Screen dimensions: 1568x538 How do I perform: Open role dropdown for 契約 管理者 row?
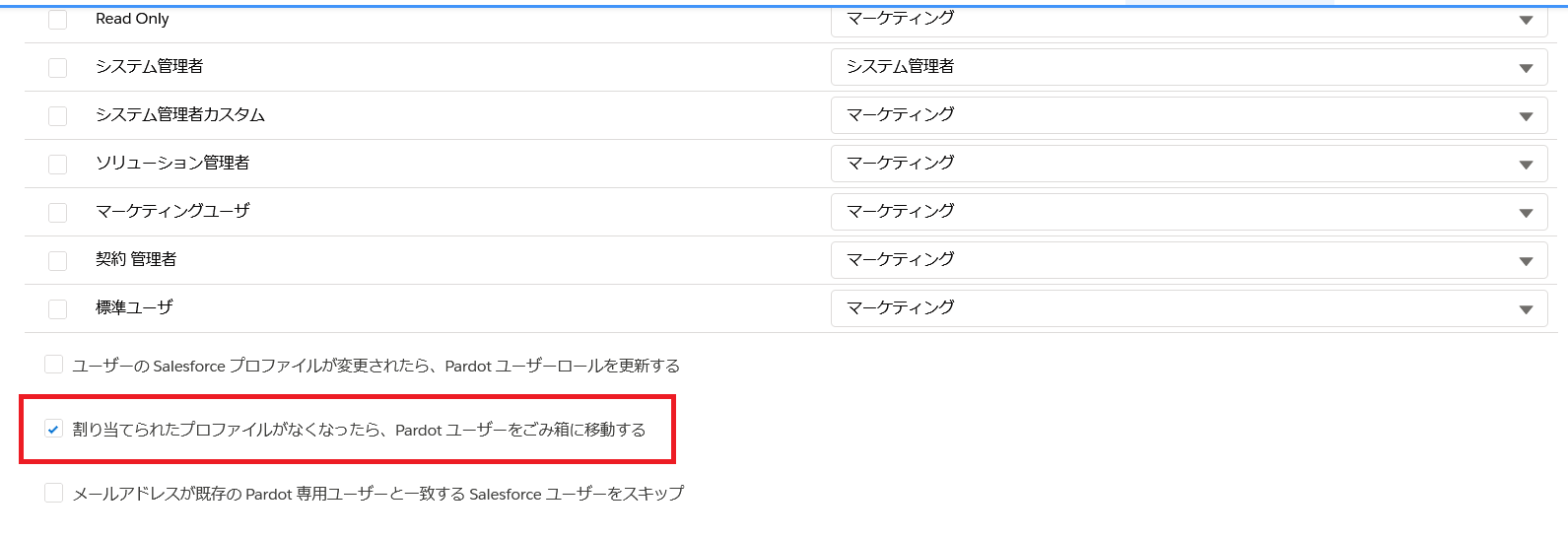pos(1190,260)
